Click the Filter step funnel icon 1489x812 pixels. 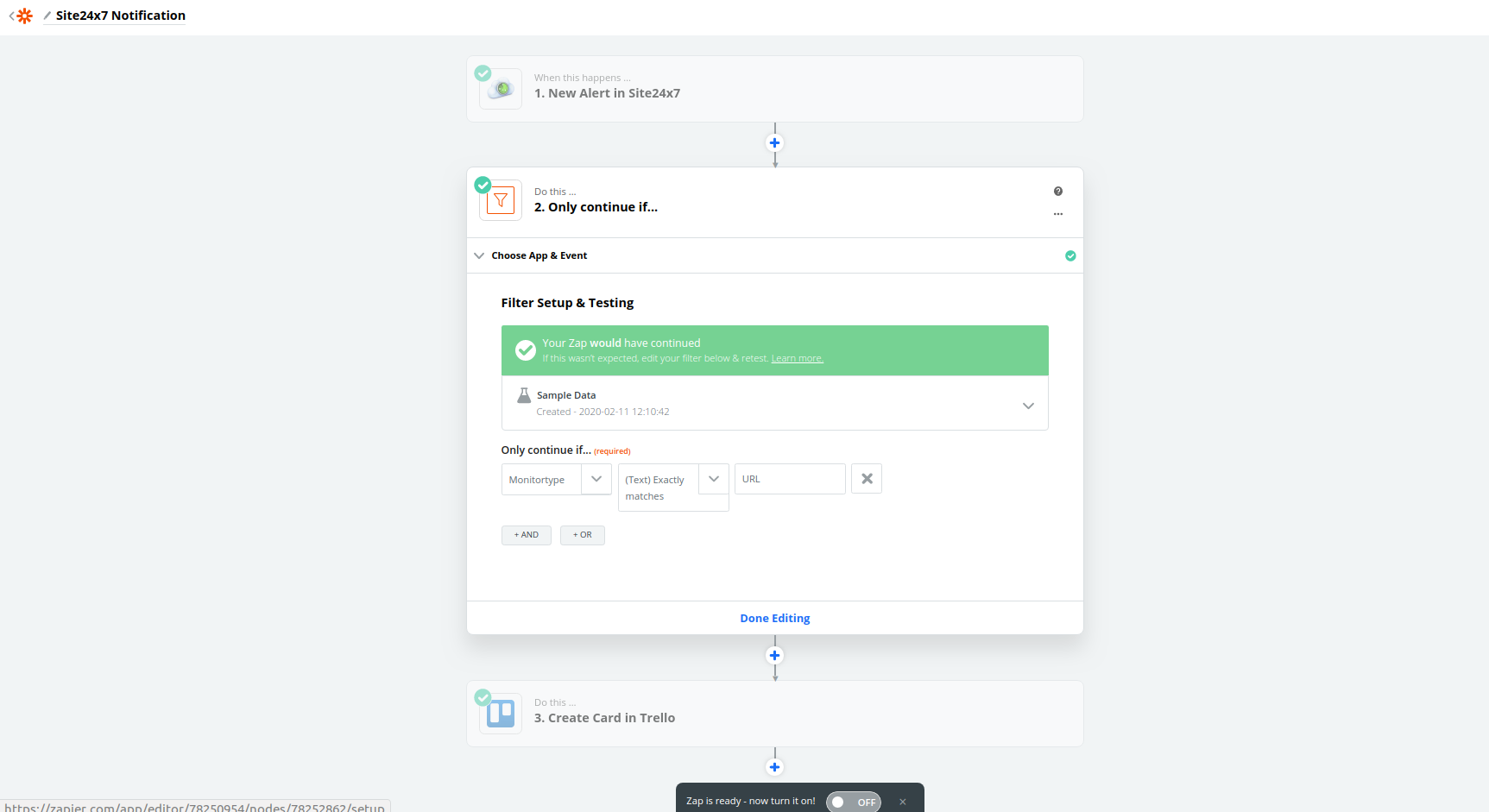501,200
